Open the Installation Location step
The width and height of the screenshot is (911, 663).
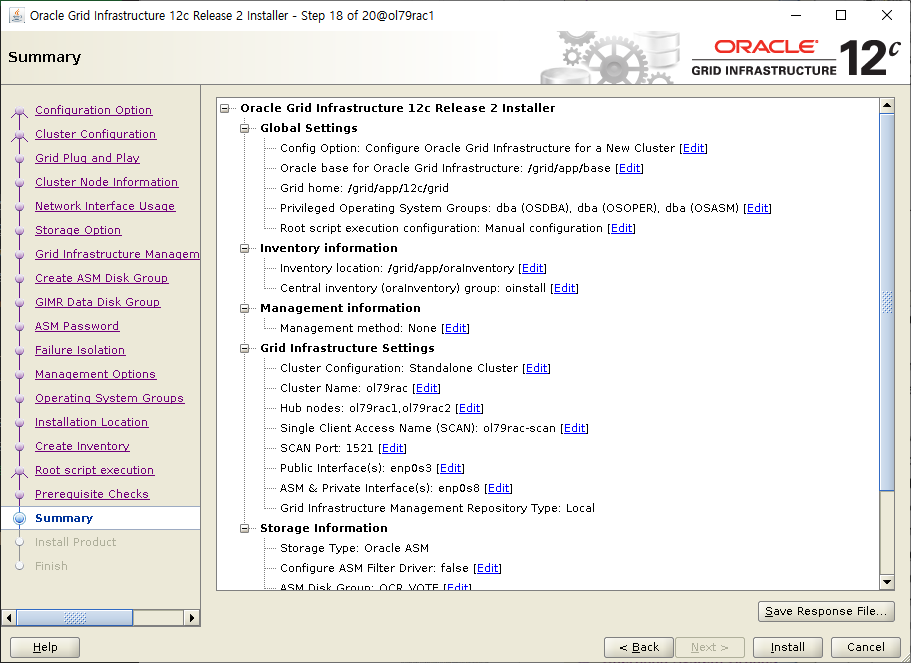[91, 422]
